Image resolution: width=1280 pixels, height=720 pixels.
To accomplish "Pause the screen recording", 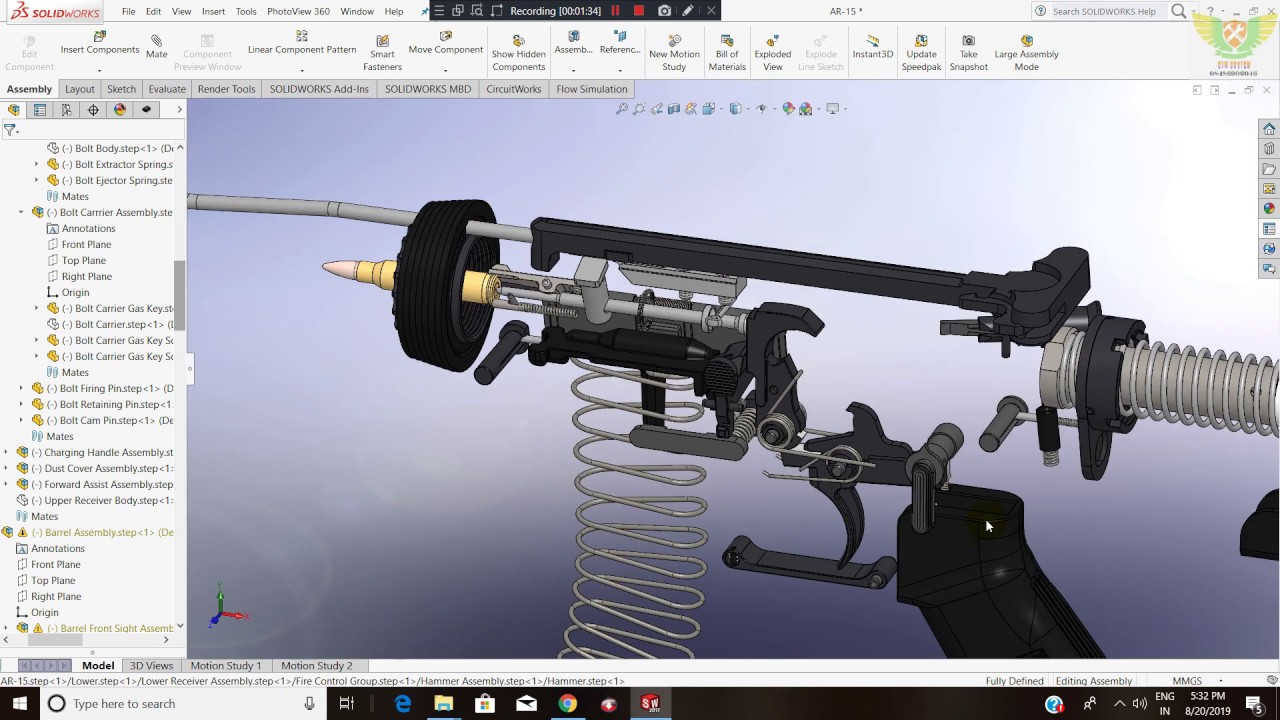I will (x=615, y=11).
